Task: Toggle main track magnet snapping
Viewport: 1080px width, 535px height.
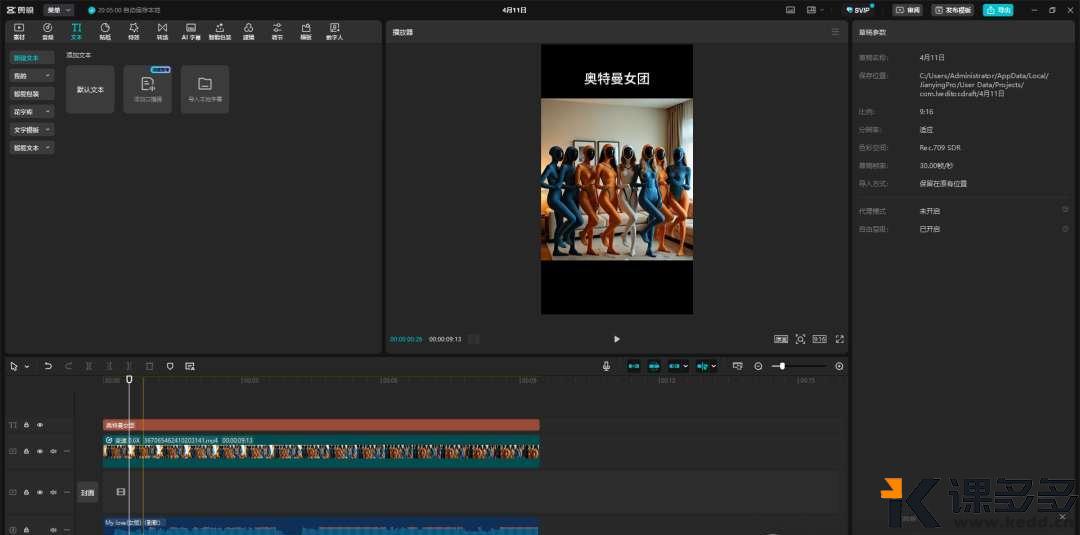Action: 634,366
